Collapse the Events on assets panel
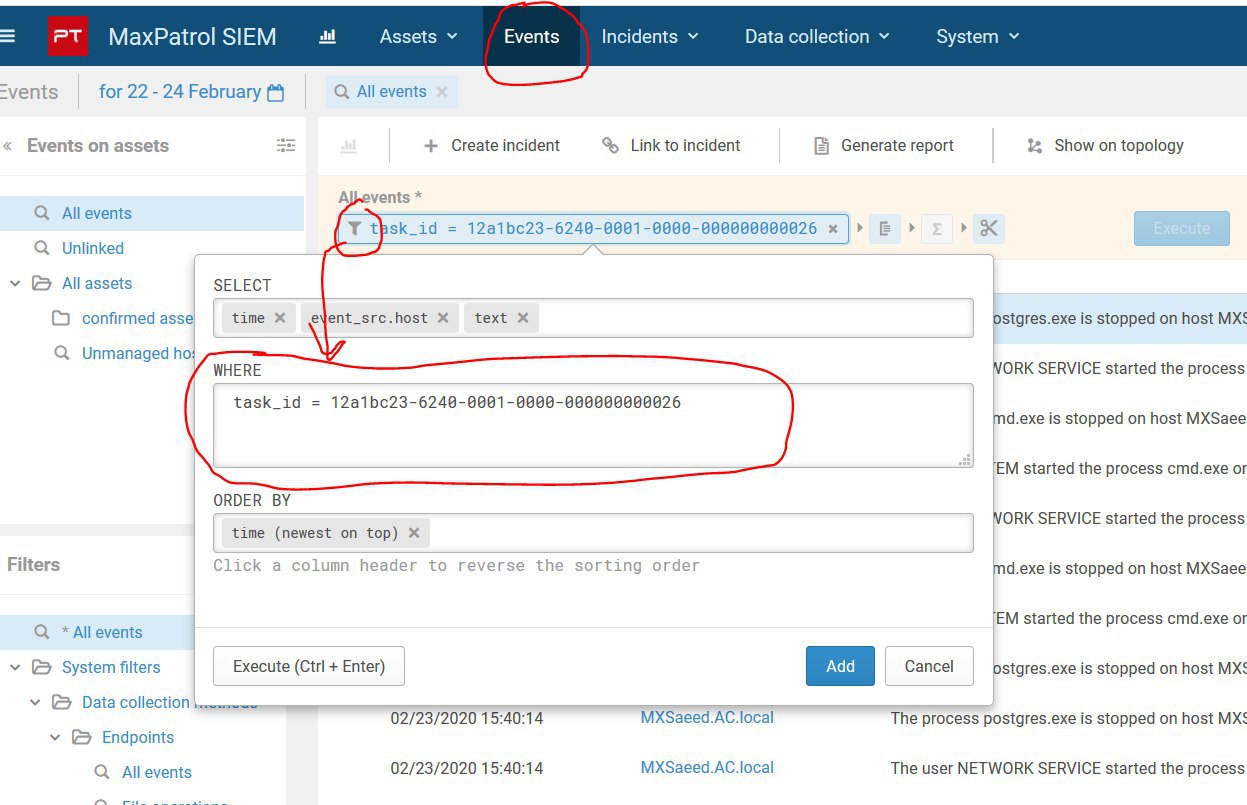Image resolution: width=1247 pixels, height=805 pixels. pyautogui.click(x=8, y=146)
